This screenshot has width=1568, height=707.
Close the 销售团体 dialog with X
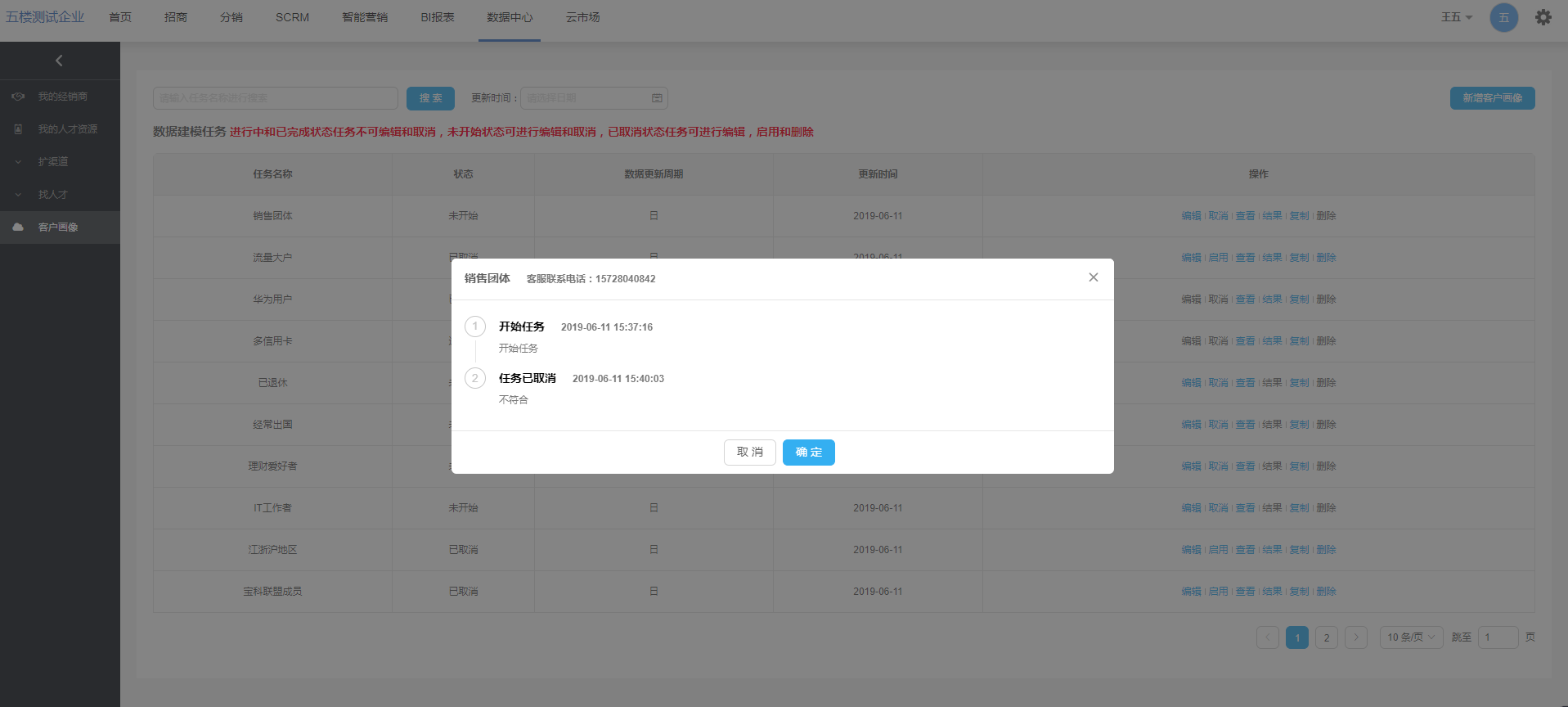tap(1093, 277)
